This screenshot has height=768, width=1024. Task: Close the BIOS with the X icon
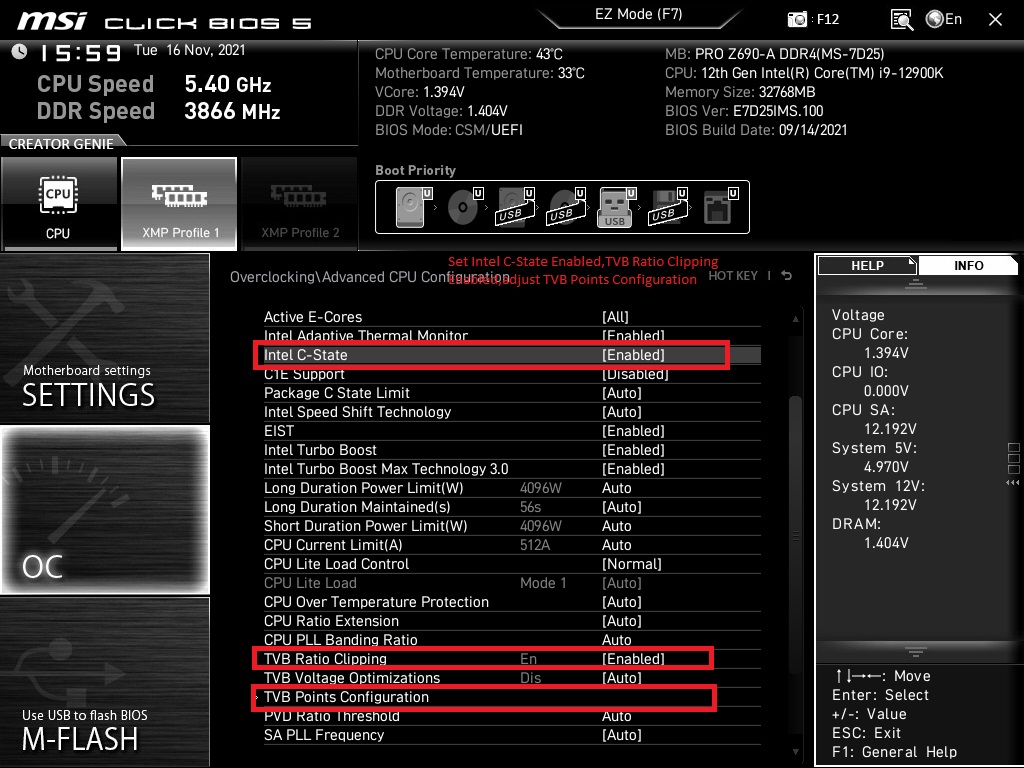pyautogui.click(x=995, y=20)
